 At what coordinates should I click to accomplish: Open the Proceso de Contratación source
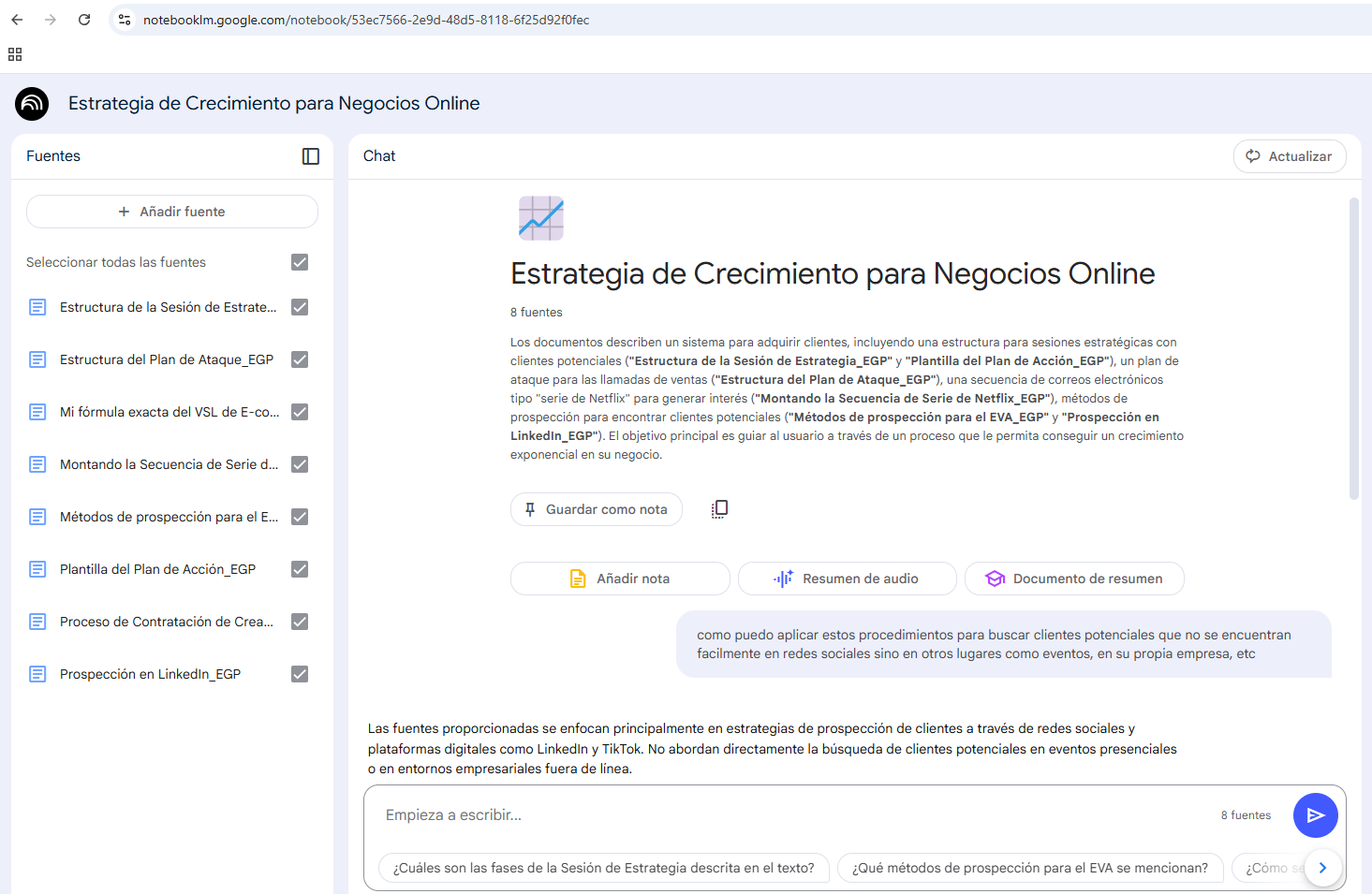167,622
